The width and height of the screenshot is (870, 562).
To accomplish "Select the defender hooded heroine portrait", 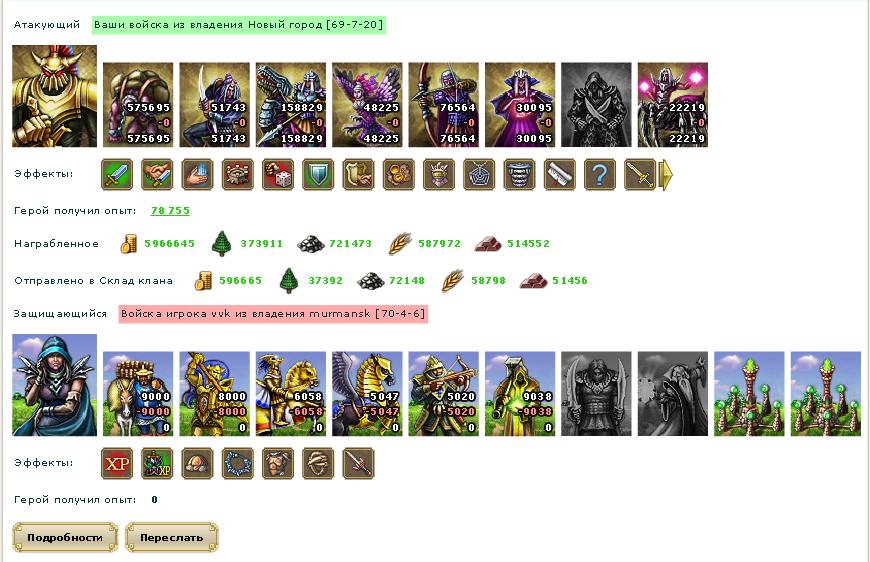I will (54, 385).
